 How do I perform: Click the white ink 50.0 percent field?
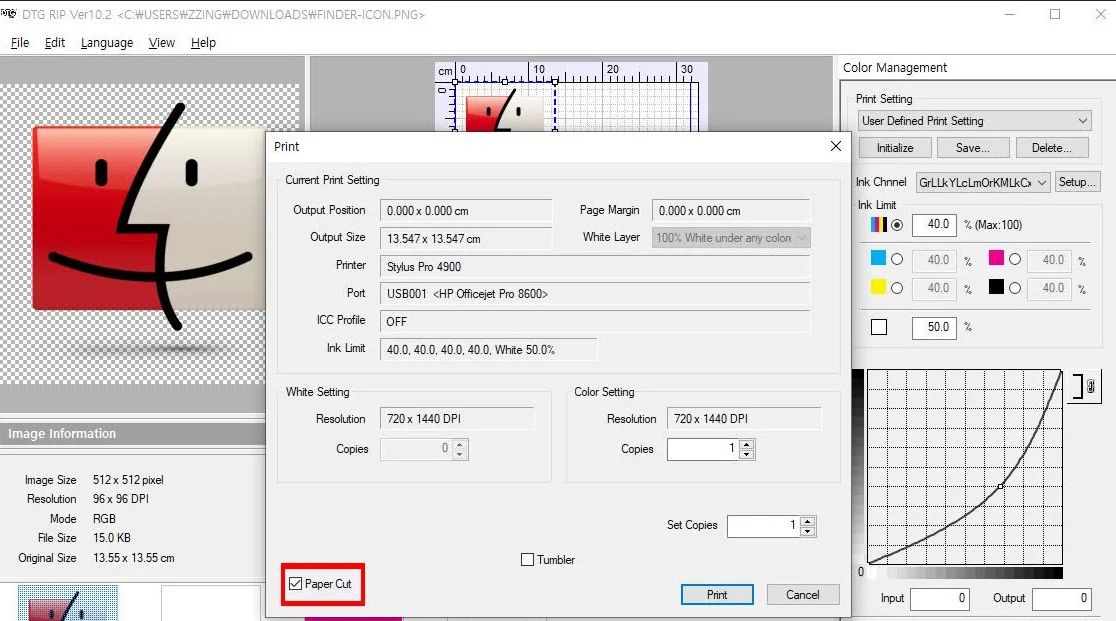[x=934, y=327]
